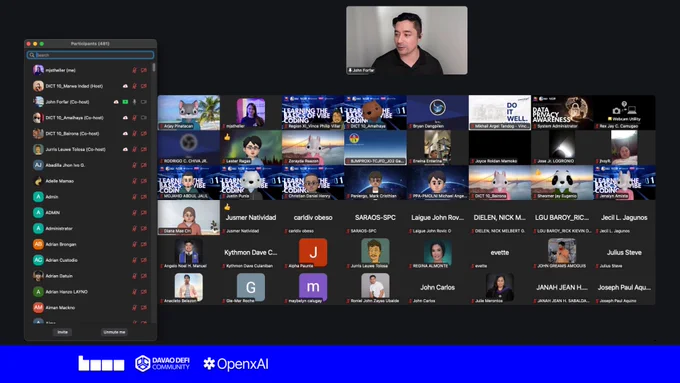The image size is (680, 383).
Task: Click John Forfar's speaker video tile
Action: point(407,40)
